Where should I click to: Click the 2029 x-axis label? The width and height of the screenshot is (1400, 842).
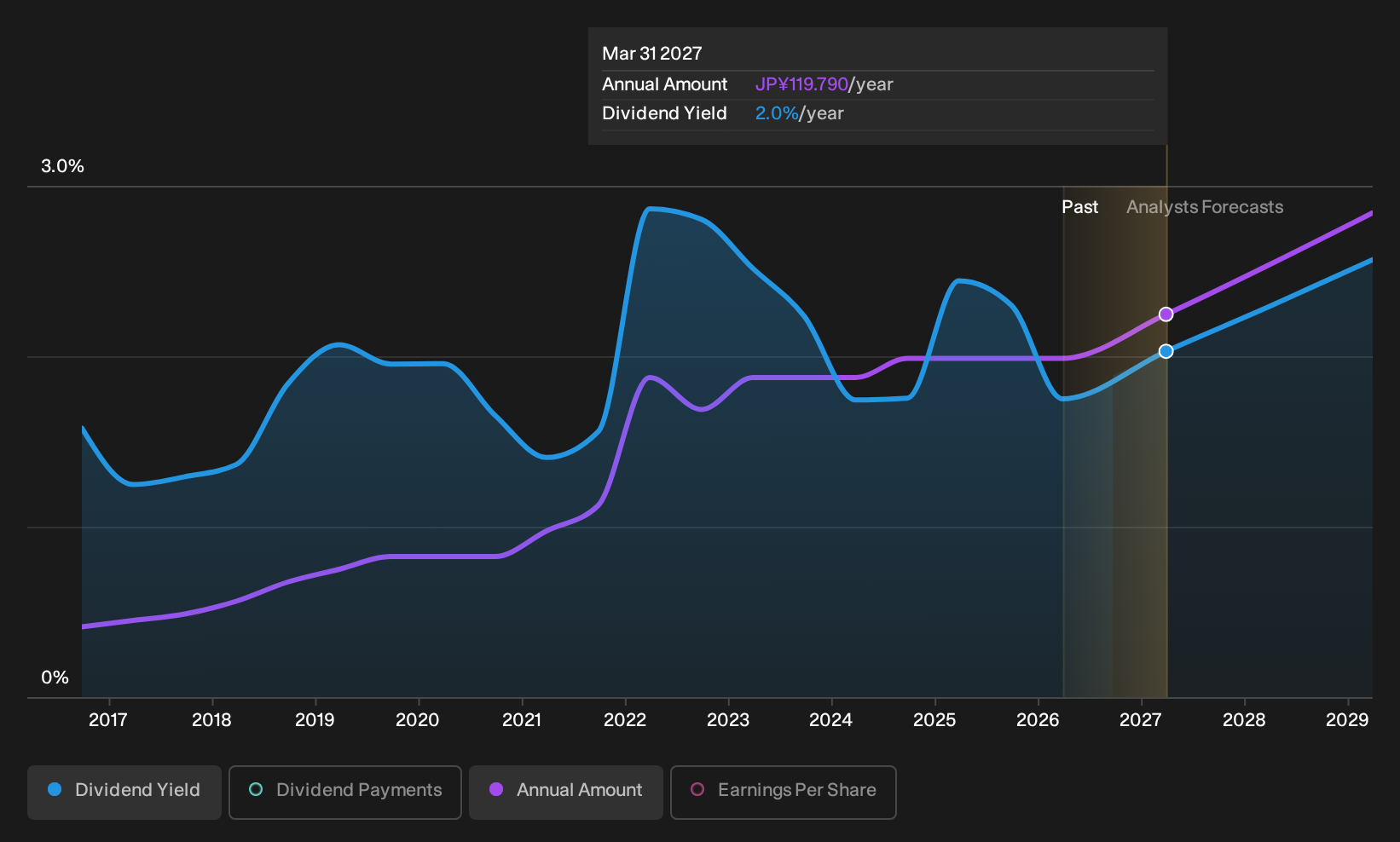(1347, 720)
